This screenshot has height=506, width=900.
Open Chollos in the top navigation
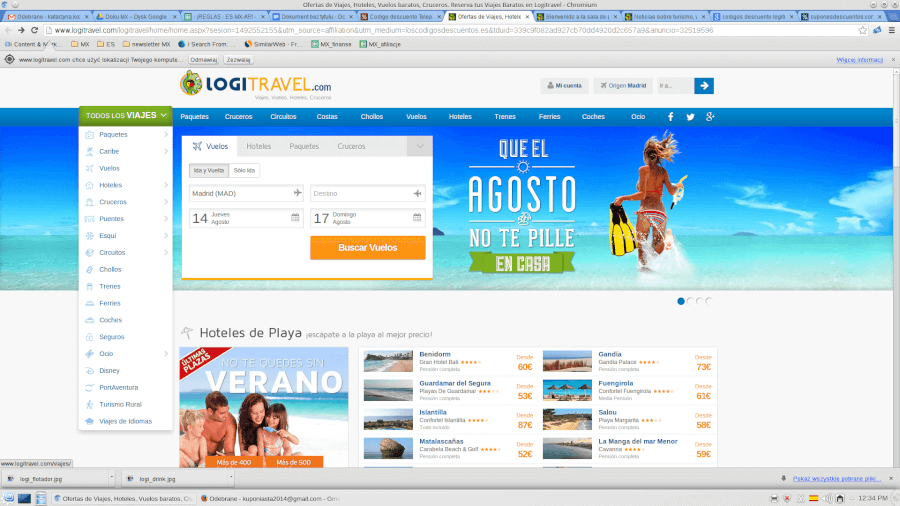[371, 116]
